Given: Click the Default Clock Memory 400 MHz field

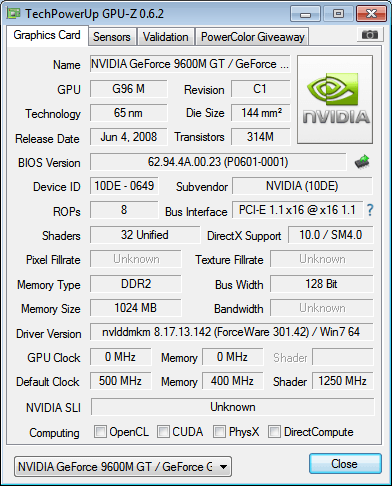Looking at the screenshot, I should click(232, 381).
